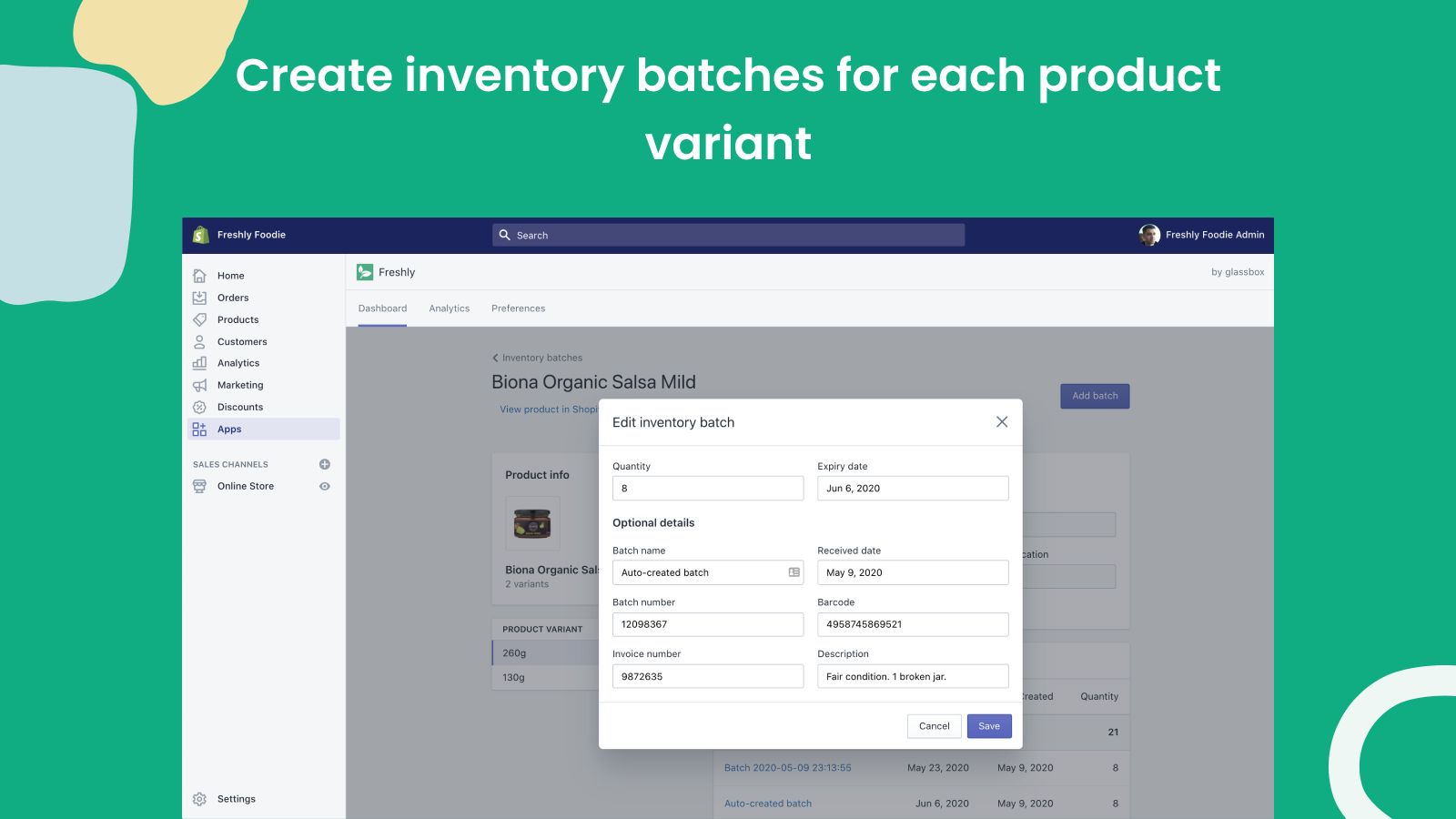Screen dimensions: 1456x819
Task: Click the Inventory batches breadcrumb link
Action: (542, 358)
